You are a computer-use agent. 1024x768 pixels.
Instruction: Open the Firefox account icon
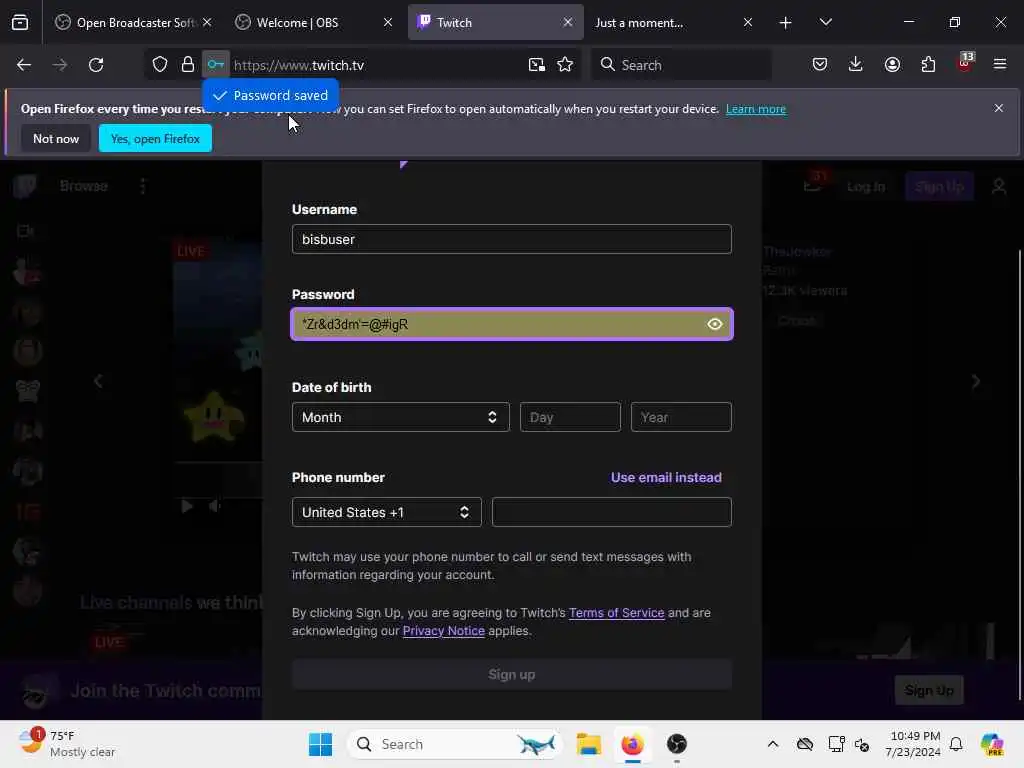tap(892, 65)
